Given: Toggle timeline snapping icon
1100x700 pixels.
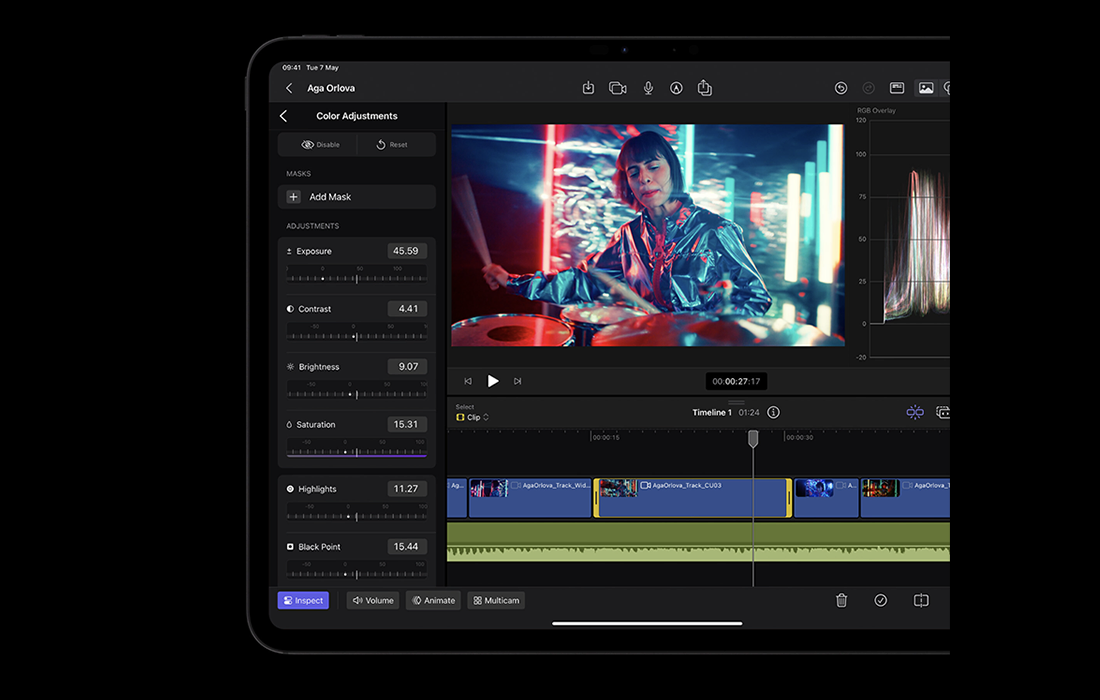Looking at the screenshot, I should pos(914,412).
